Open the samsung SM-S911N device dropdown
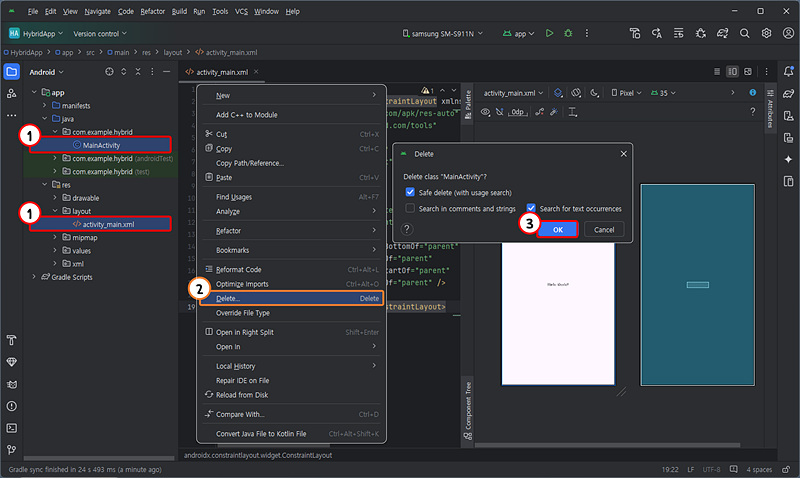 (442, 34)
